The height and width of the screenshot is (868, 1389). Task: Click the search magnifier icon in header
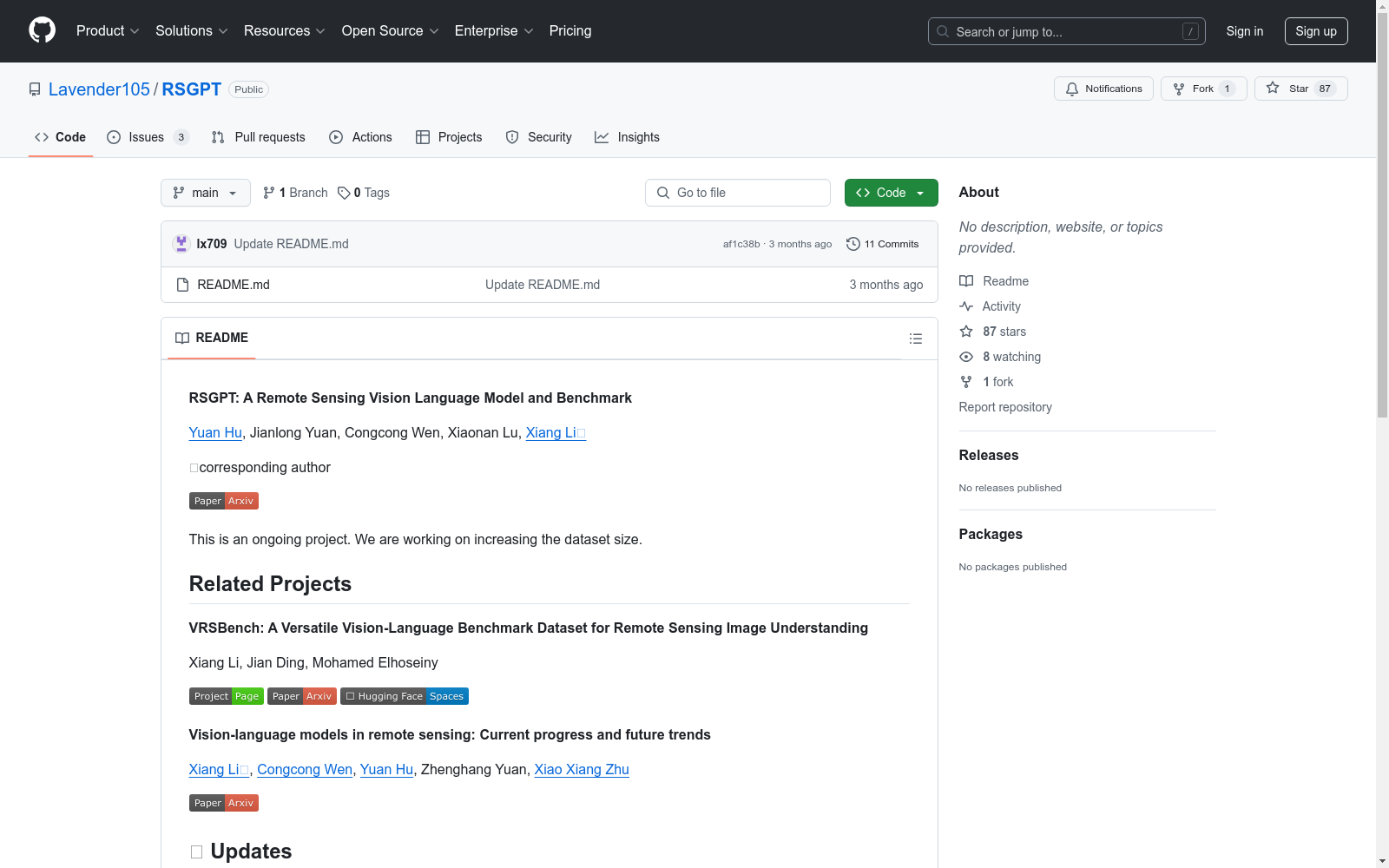click(x=943, y=31)
